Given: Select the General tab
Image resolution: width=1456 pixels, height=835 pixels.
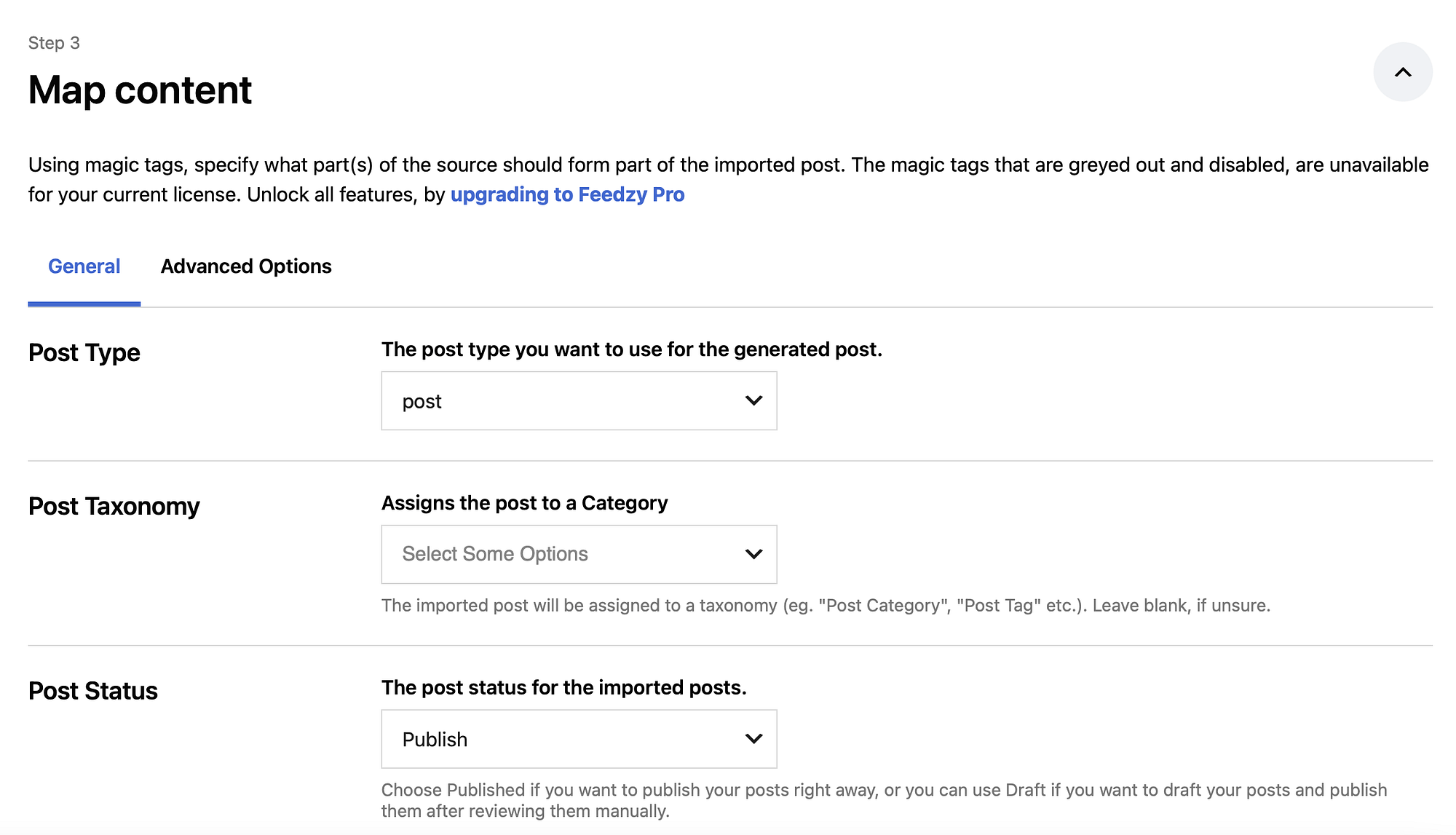Looking at the screenshot, I should pyautogui.click(x=84, y=266).
